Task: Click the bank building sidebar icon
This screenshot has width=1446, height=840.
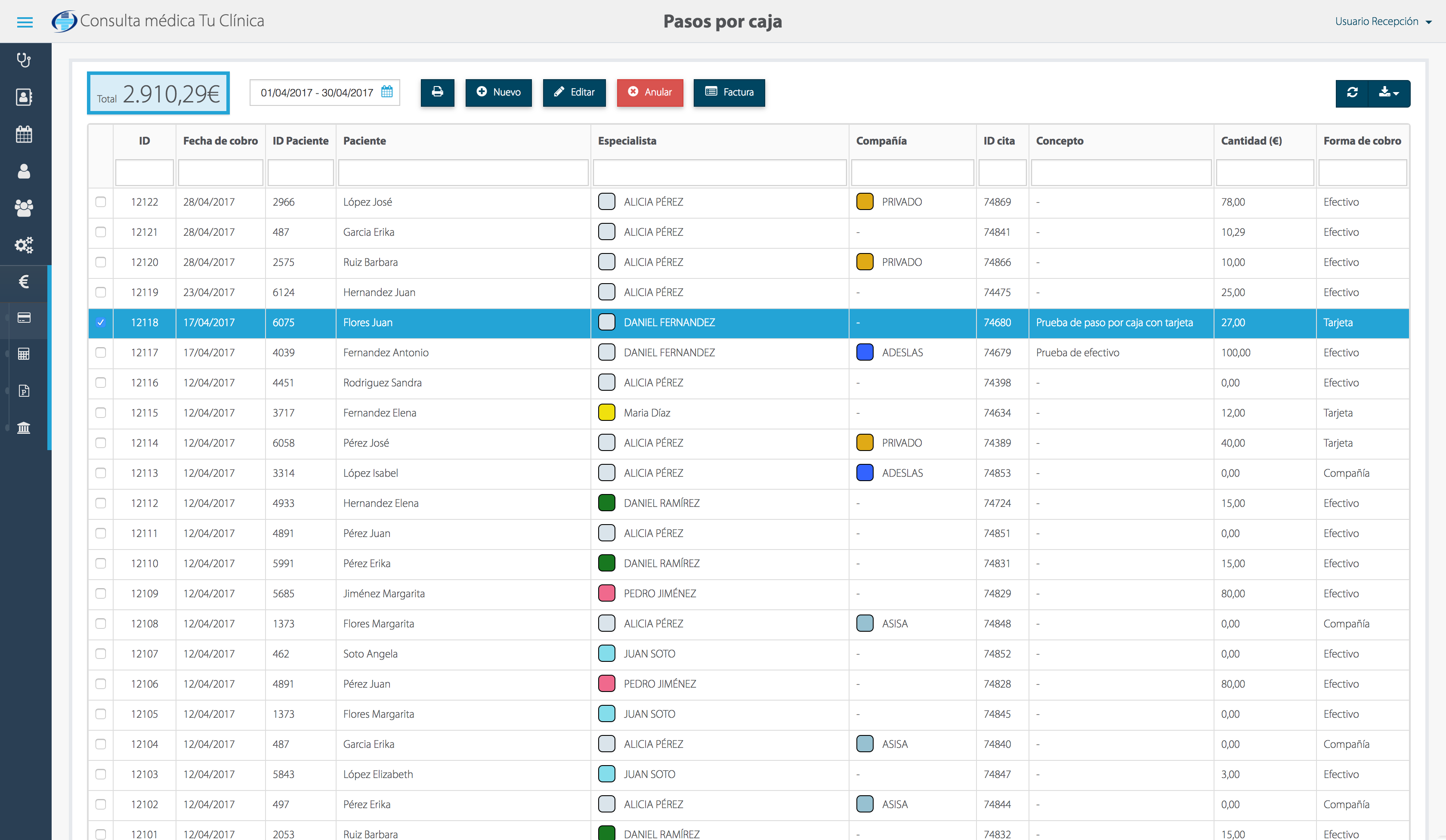Action: (x=24, y=427)
